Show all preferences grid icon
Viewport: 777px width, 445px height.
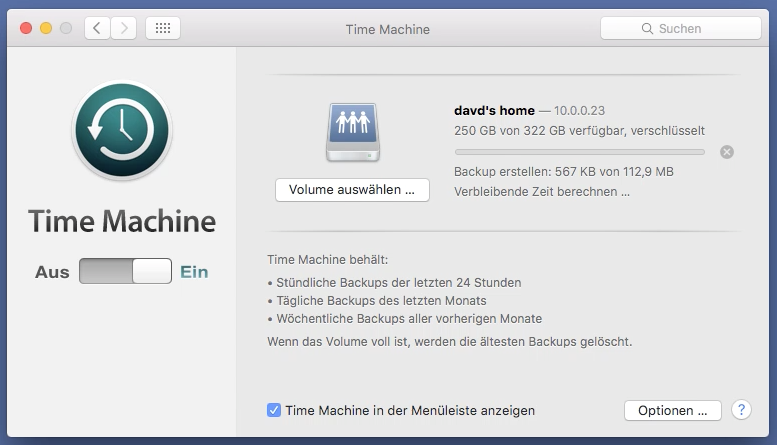click(163, 28)
